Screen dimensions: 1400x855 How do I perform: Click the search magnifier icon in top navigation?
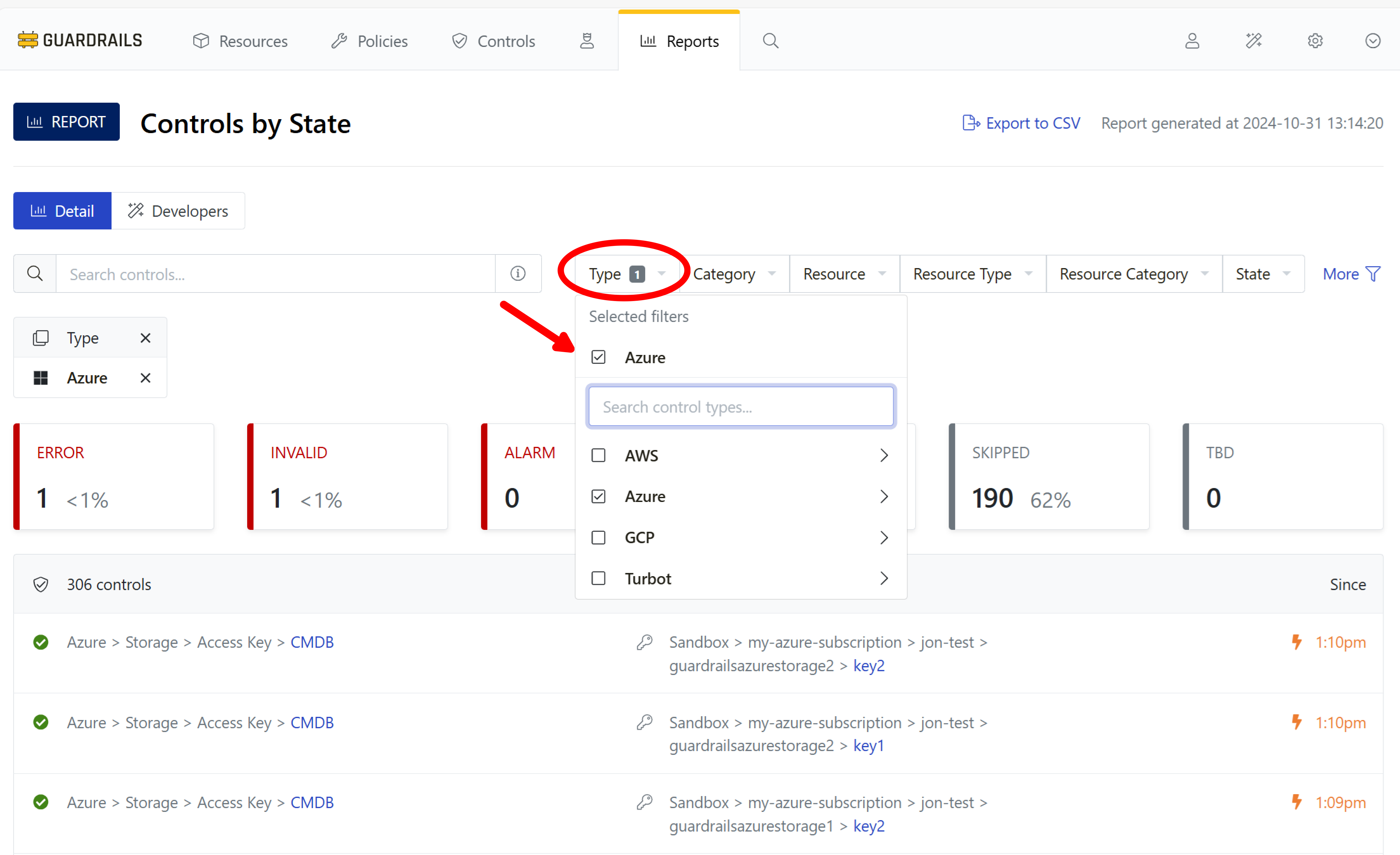[x=770, y=41]
